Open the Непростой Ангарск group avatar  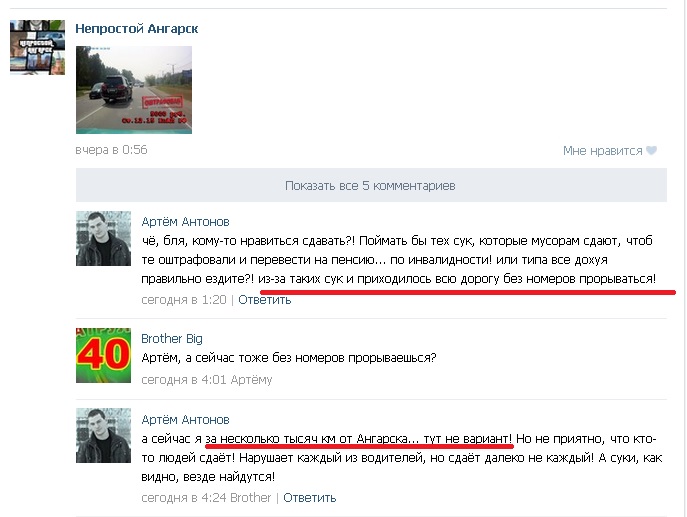point(37,47)
